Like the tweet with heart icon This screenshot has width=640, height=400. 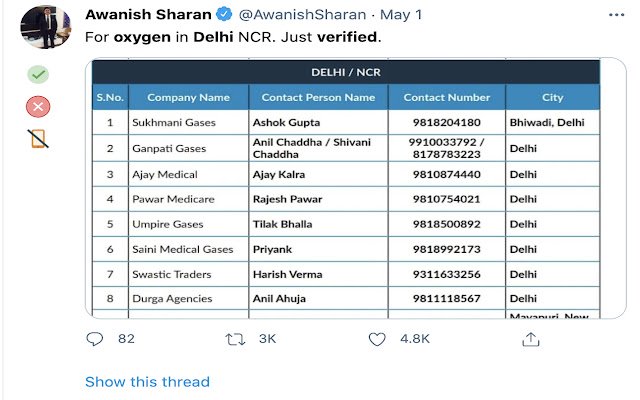point(377,339)
